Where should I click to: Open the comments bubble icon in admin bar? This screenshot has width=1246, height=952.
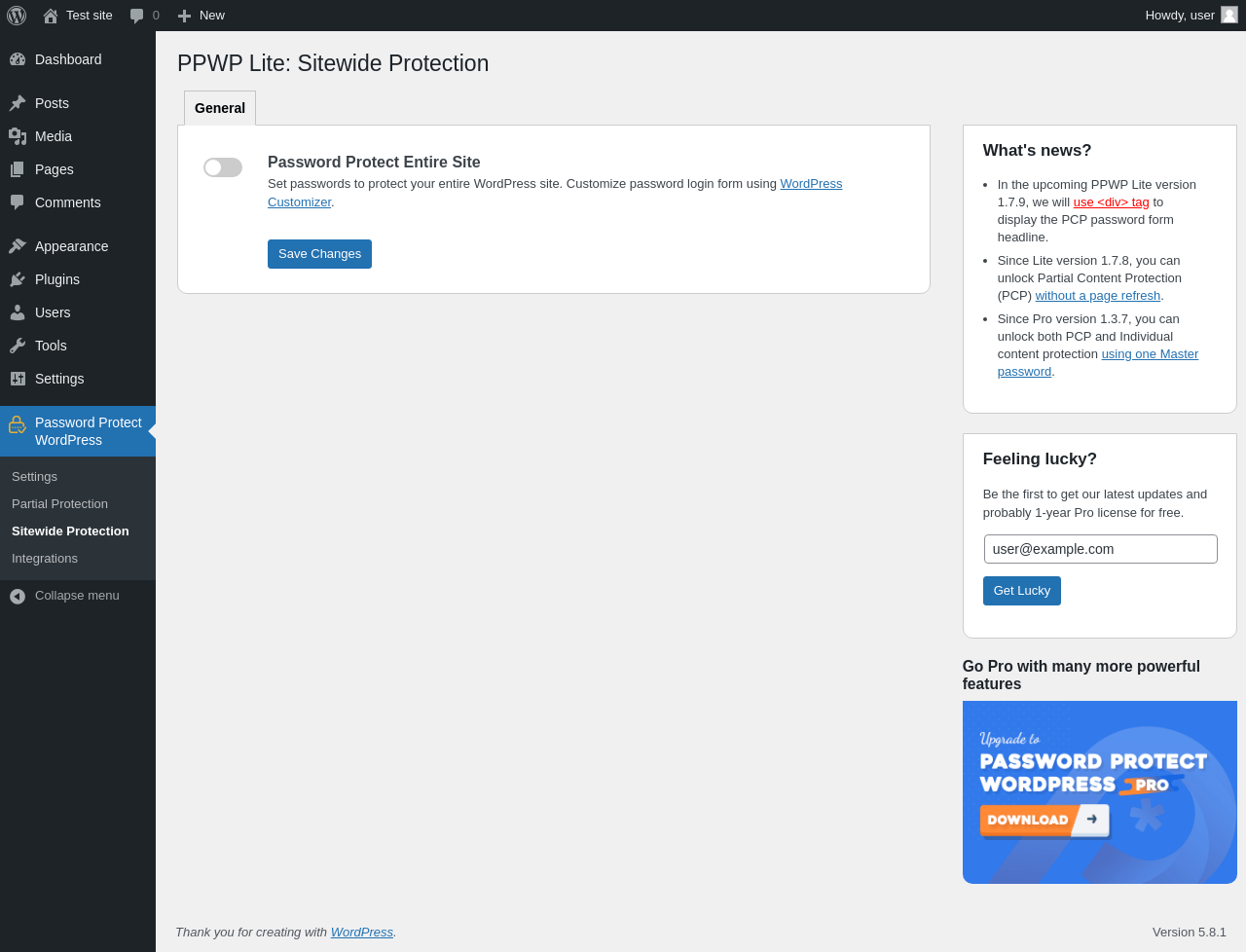point(137,16)
